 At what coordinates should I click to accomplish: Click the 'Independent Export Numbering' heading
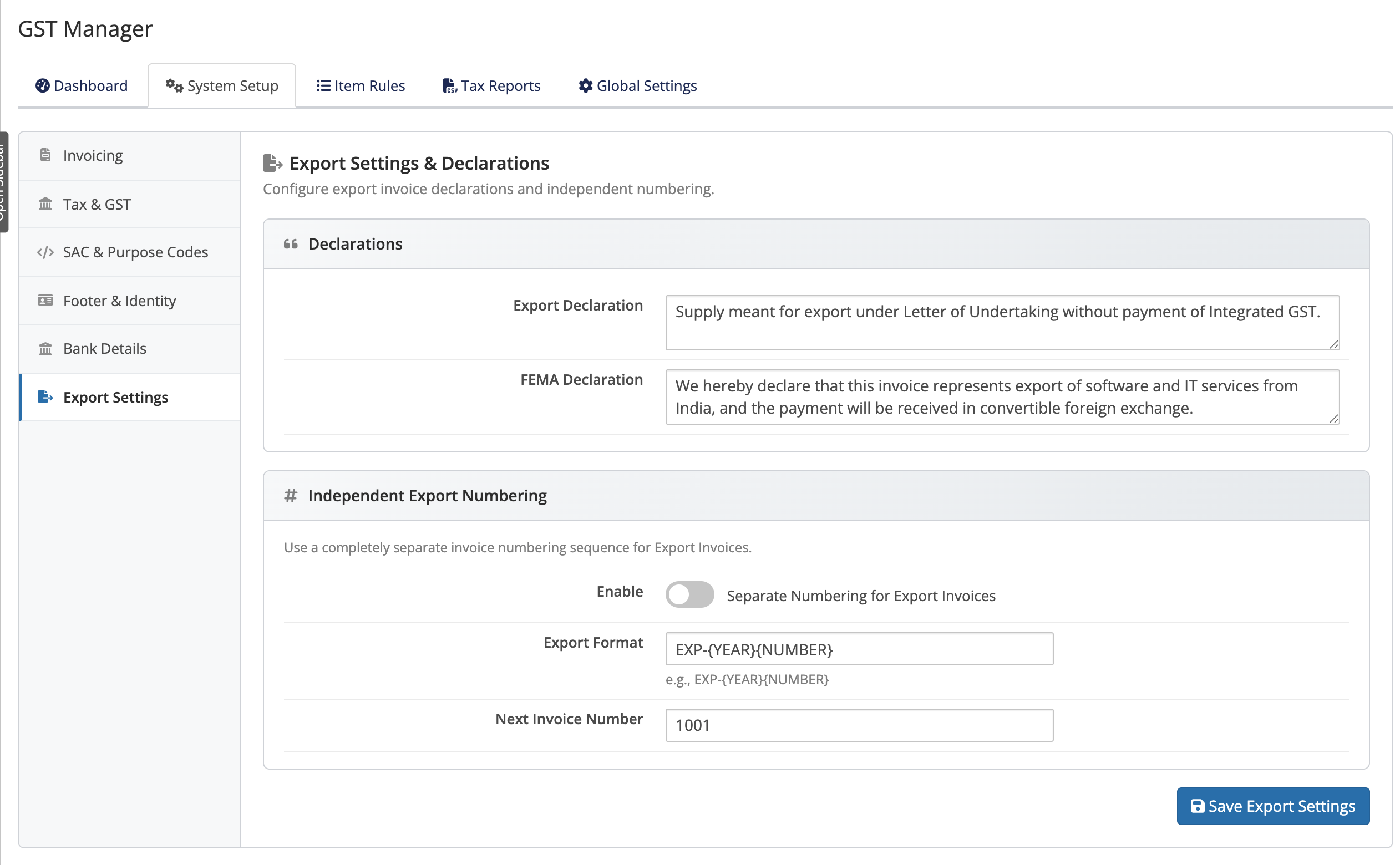tap(428, 496)
